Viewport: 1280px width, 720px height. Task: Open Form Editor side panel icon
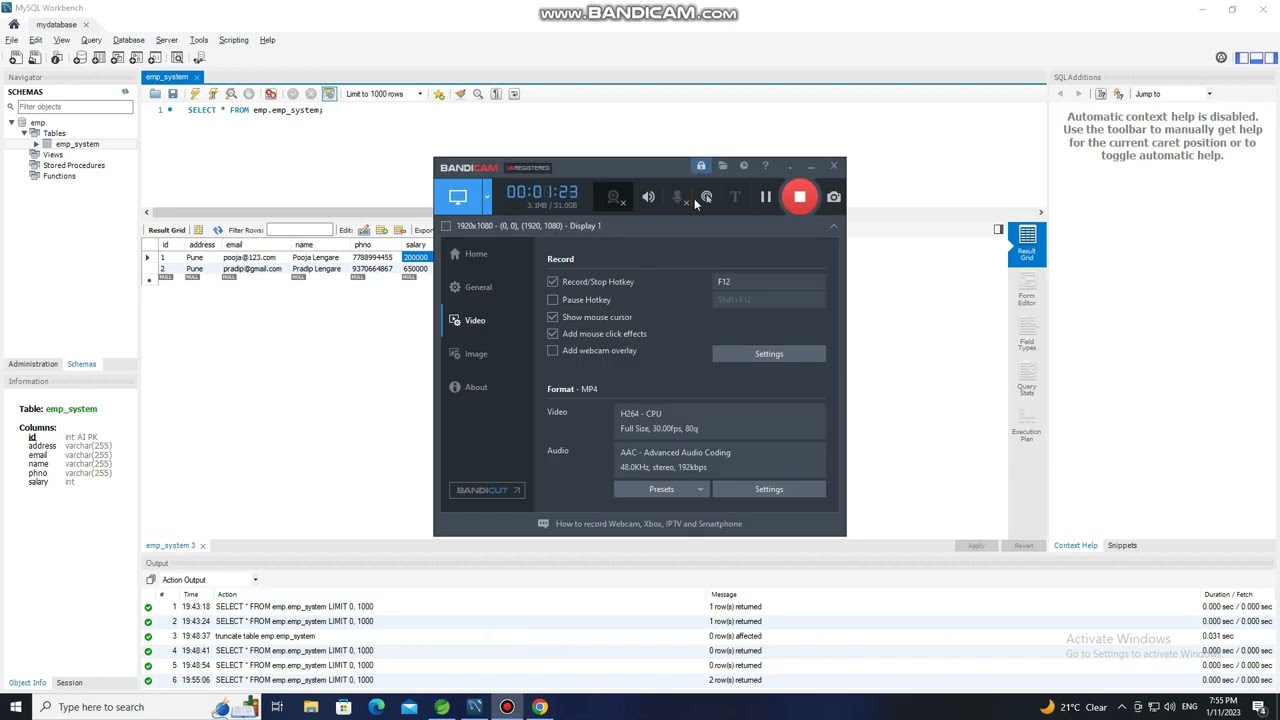pos(1027,289)
